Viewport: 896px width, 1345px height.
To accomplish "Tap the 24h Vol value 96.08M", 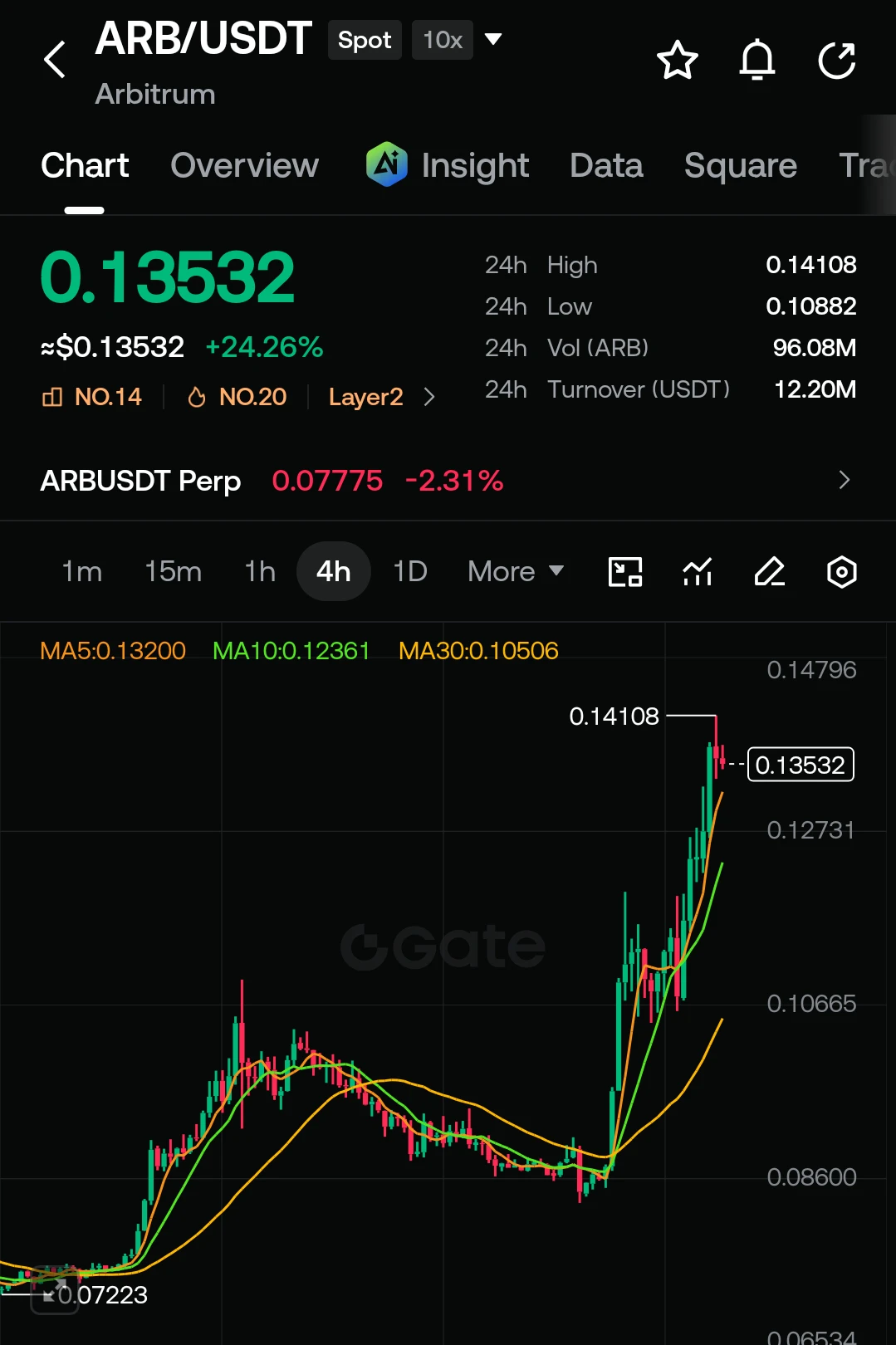I will 814,348.
